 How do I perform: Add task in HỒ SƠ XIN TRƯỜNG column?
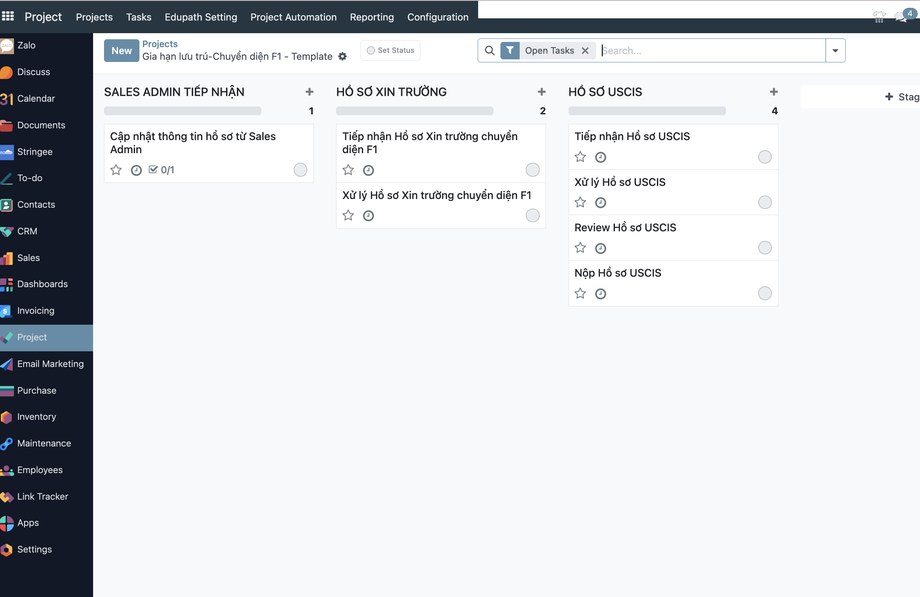542,92
